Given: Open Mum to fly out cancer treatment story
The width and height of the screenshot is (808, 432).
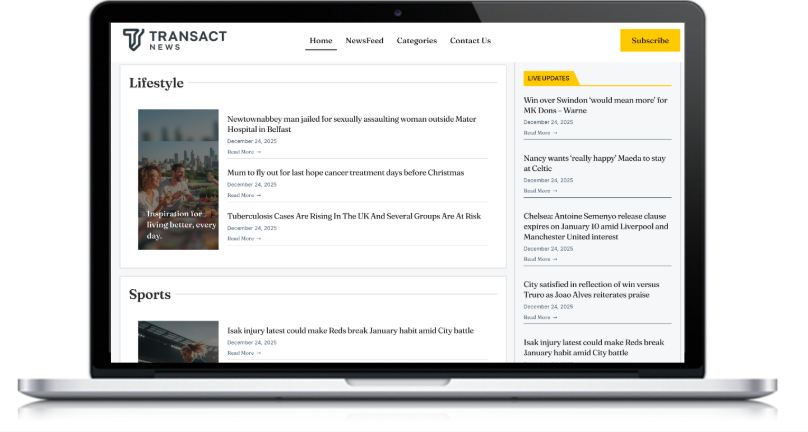Looking at the screenshot, I should (x=345, y=172).
